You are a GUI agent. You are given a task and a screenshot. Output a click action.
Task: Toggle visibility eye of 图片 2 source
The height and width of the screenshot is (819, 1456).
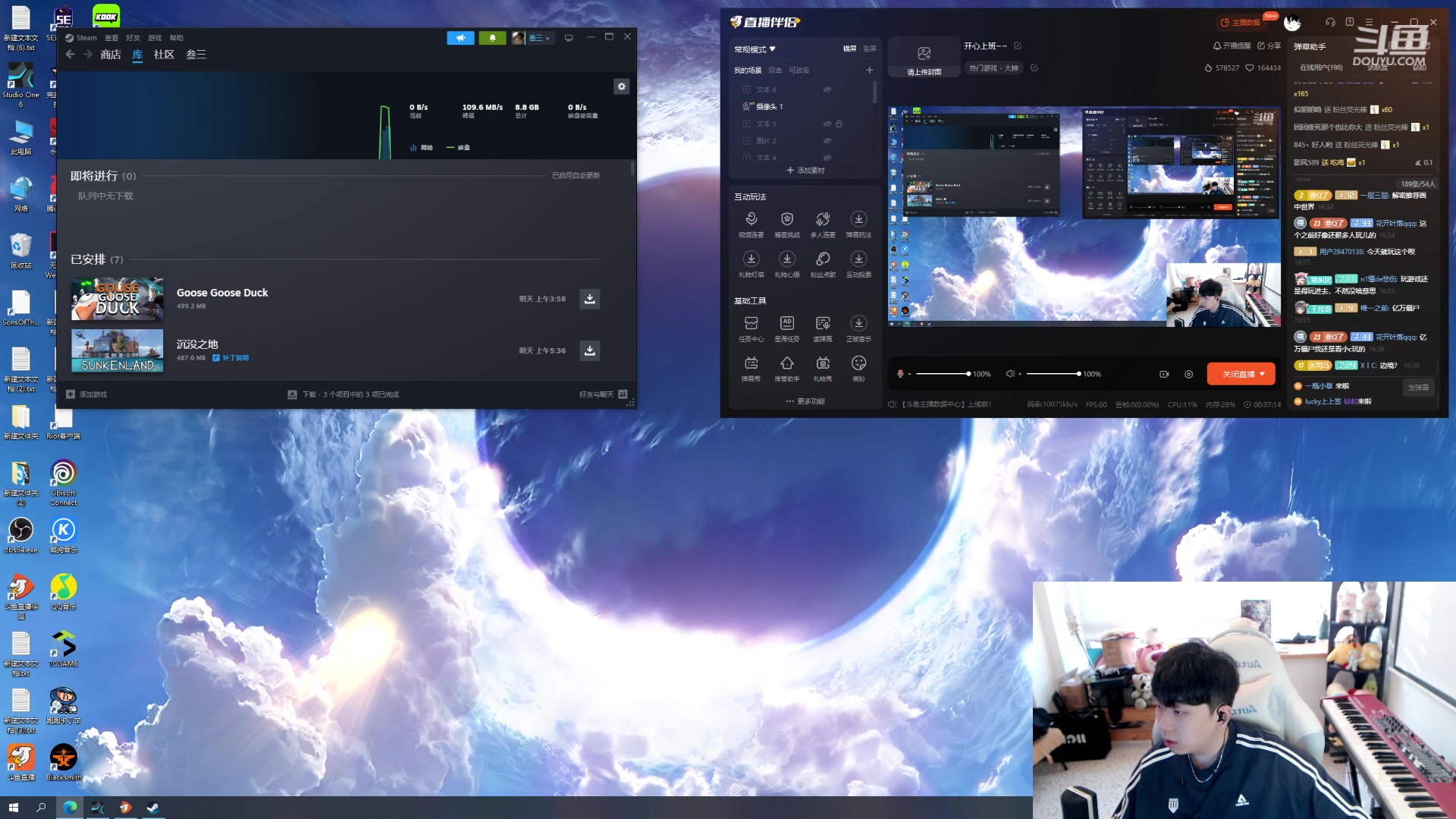coord(827,141)
